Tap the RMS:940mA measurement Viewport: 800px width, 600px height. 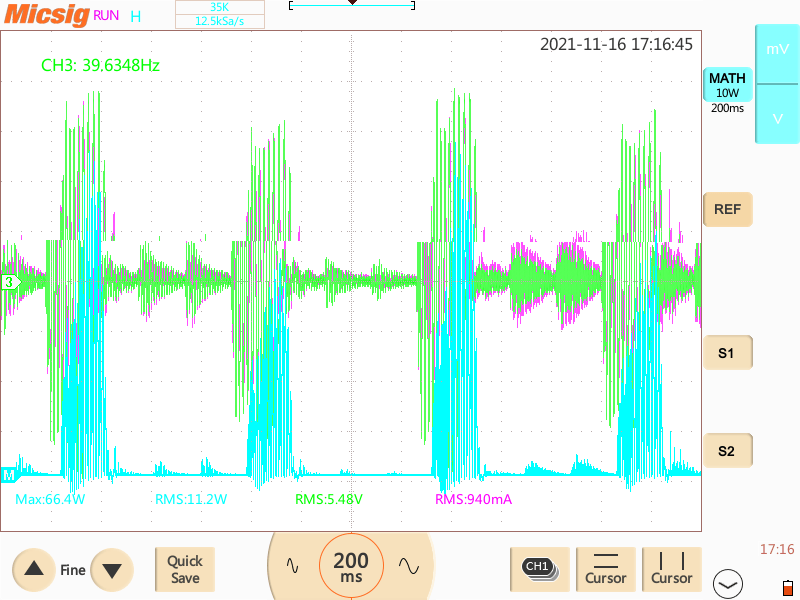pyautogui.click(x=473, y=499)
